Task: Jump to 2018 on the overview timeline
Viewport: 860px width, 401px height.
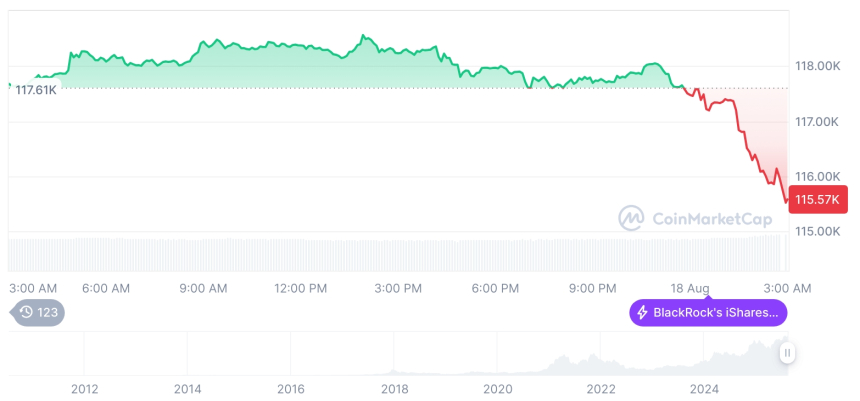Action: [394, 388]
